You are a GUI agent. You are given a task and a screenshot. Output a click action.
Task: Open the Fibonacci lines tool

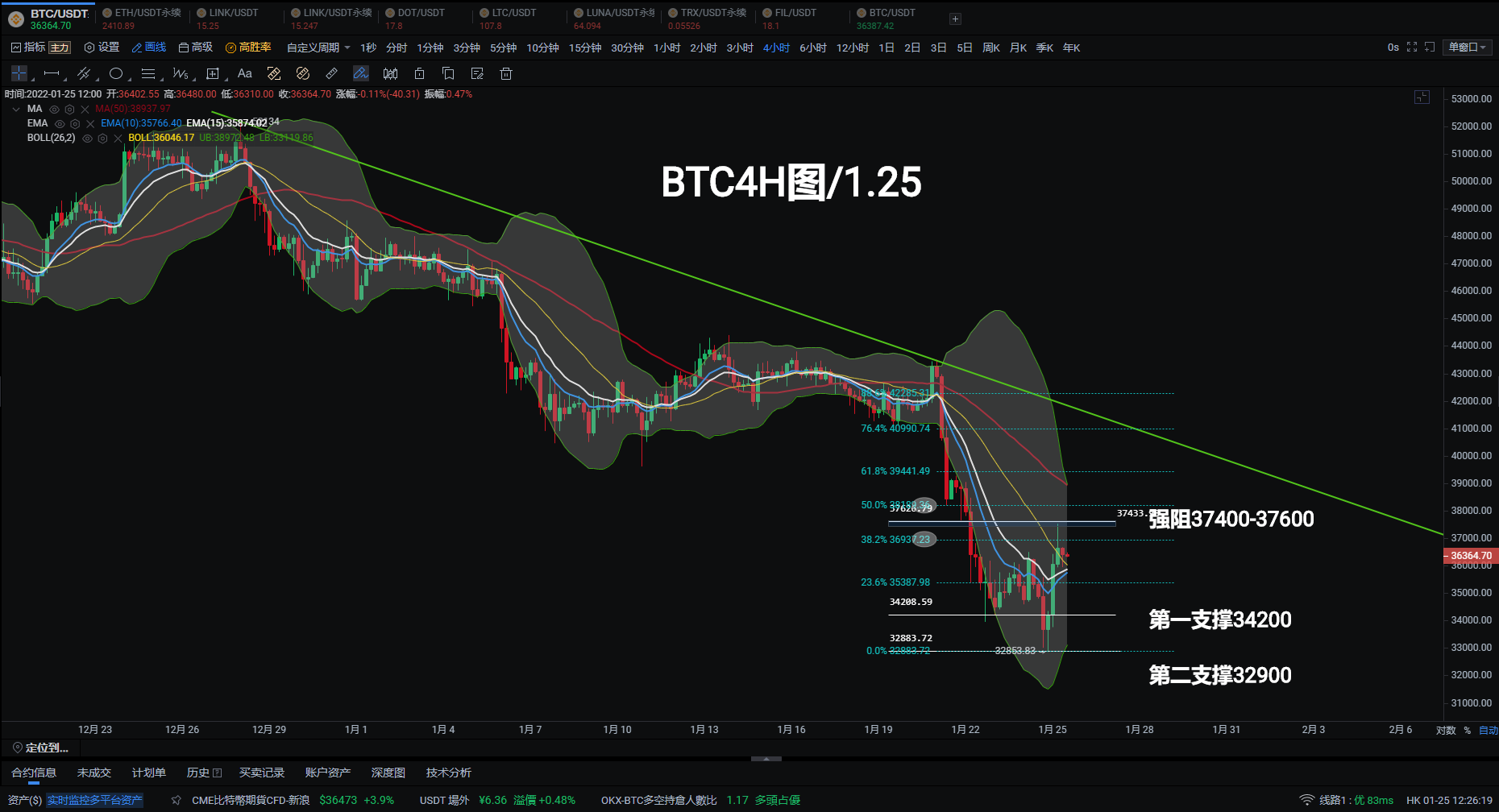pos(148,73)
